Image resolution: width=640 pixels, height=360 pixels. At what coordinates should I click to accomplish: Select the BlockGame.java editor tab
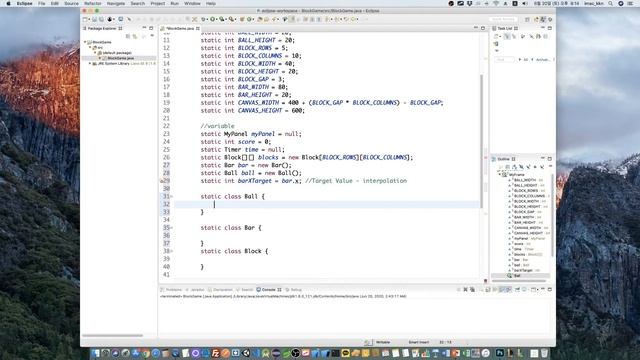coord(180,28)
